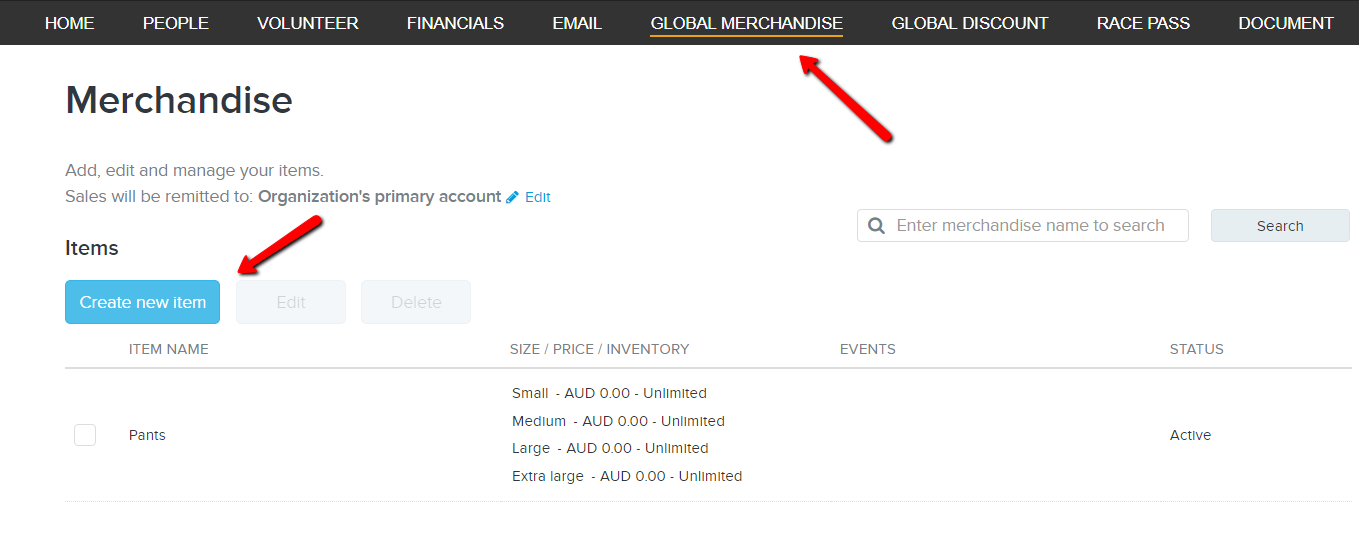Go to the PEOPLE tab
Viewport: 1359px width, 534px height.
tap(176, 23)
